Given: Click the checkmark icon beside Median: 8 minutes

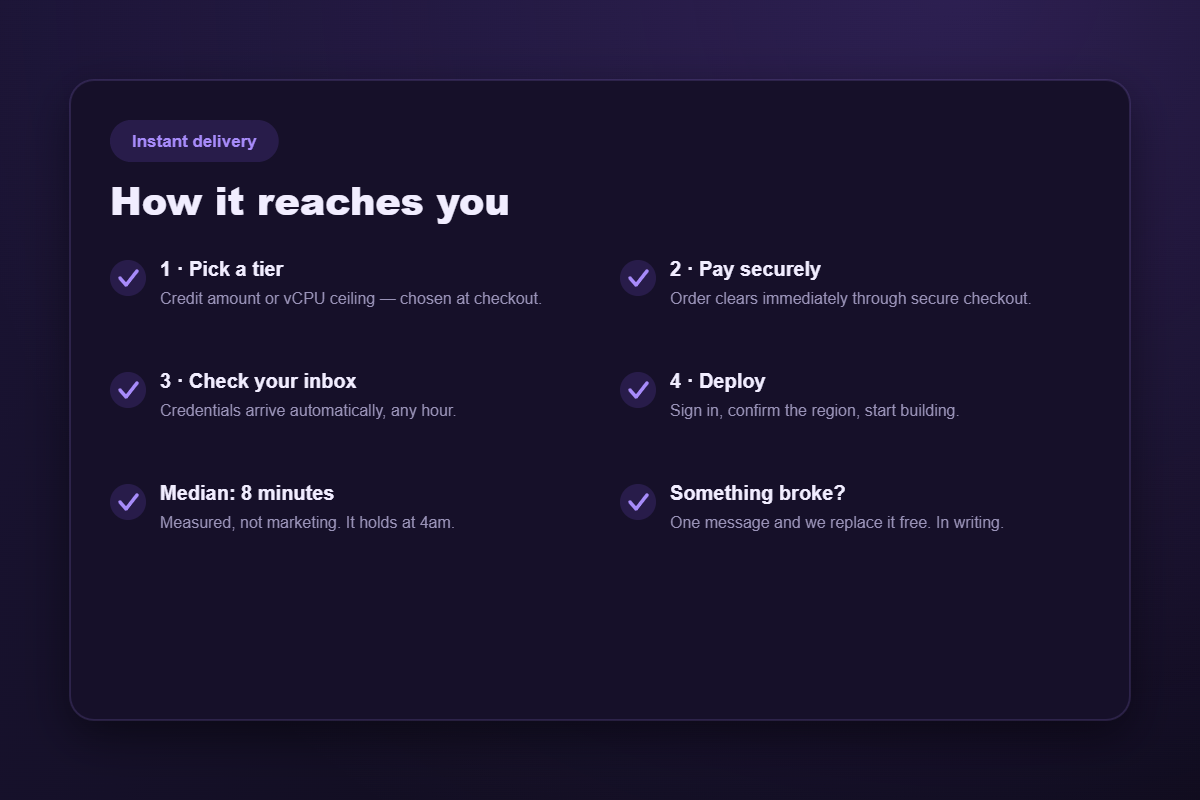Looking at the screenshot, I should tap(128, 502).
